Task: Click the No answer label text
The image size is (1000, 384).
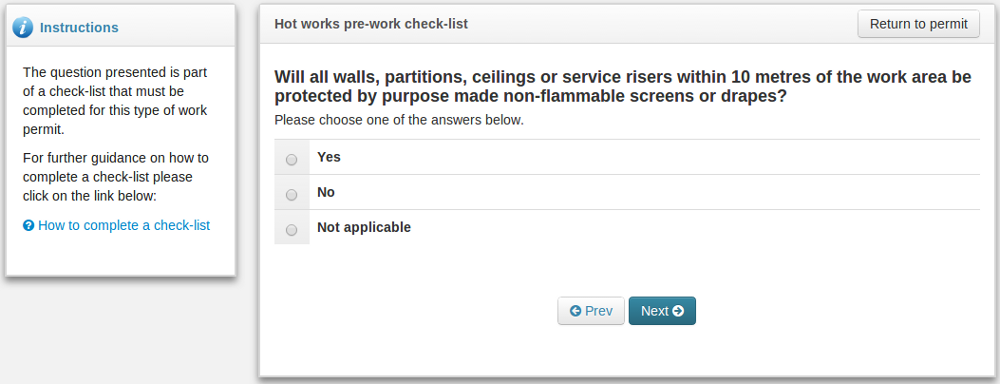Action: pos(326,192)
